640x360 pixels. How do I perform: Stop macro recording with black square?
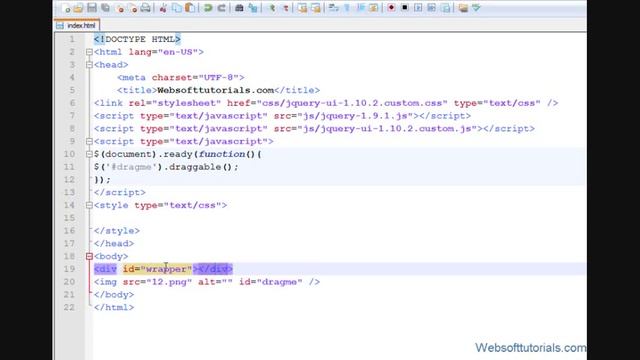pos(404,8)
